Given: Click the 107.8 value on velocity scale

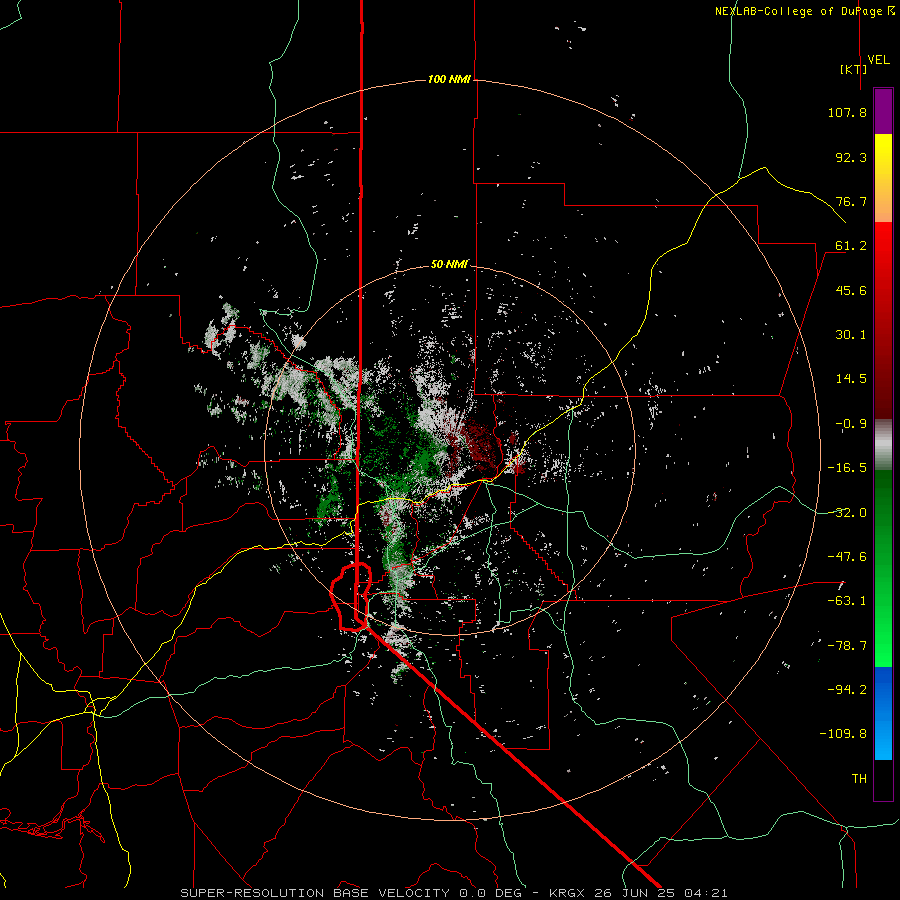Looking at the screenshot, I should point(847,112).
